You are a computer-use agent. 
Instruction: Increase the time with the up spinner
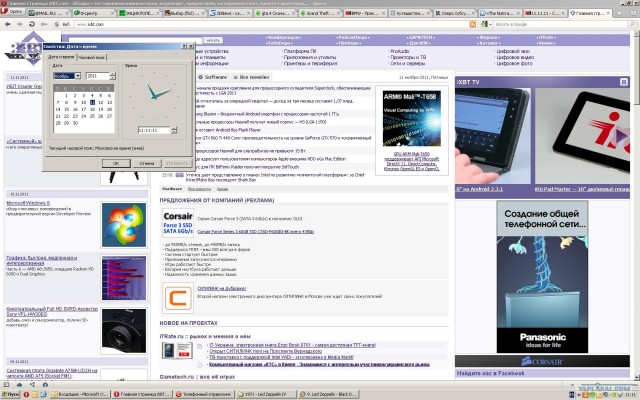[174, 129]
